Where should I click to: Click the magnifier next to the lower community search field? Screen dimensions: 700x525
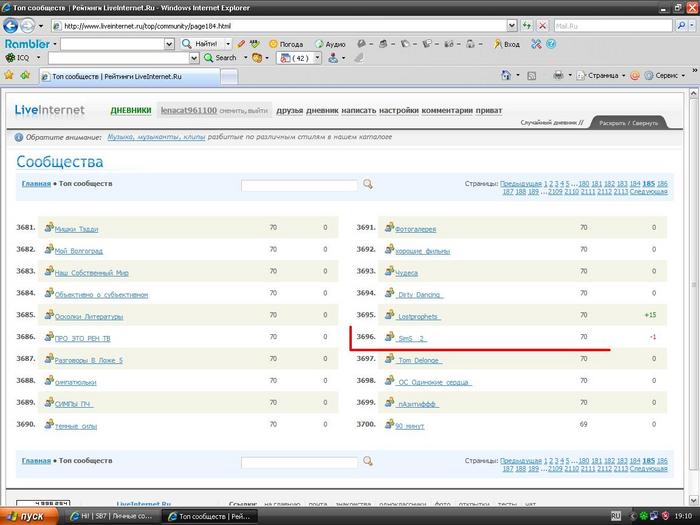[x=367, y=461]
